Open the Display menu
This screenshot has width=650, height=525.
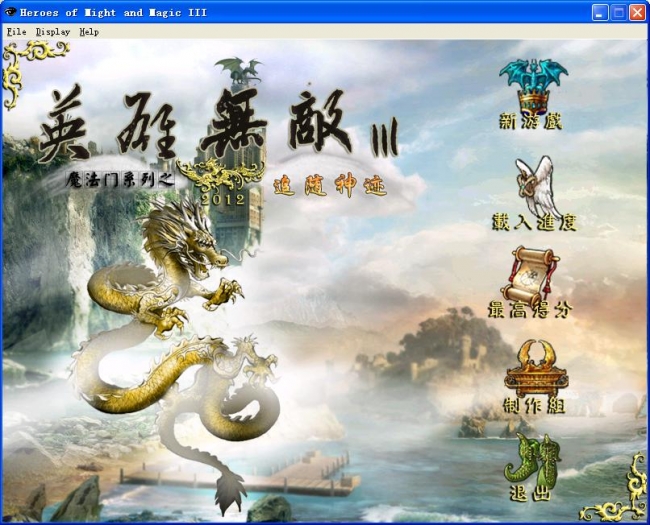[52, 31]
